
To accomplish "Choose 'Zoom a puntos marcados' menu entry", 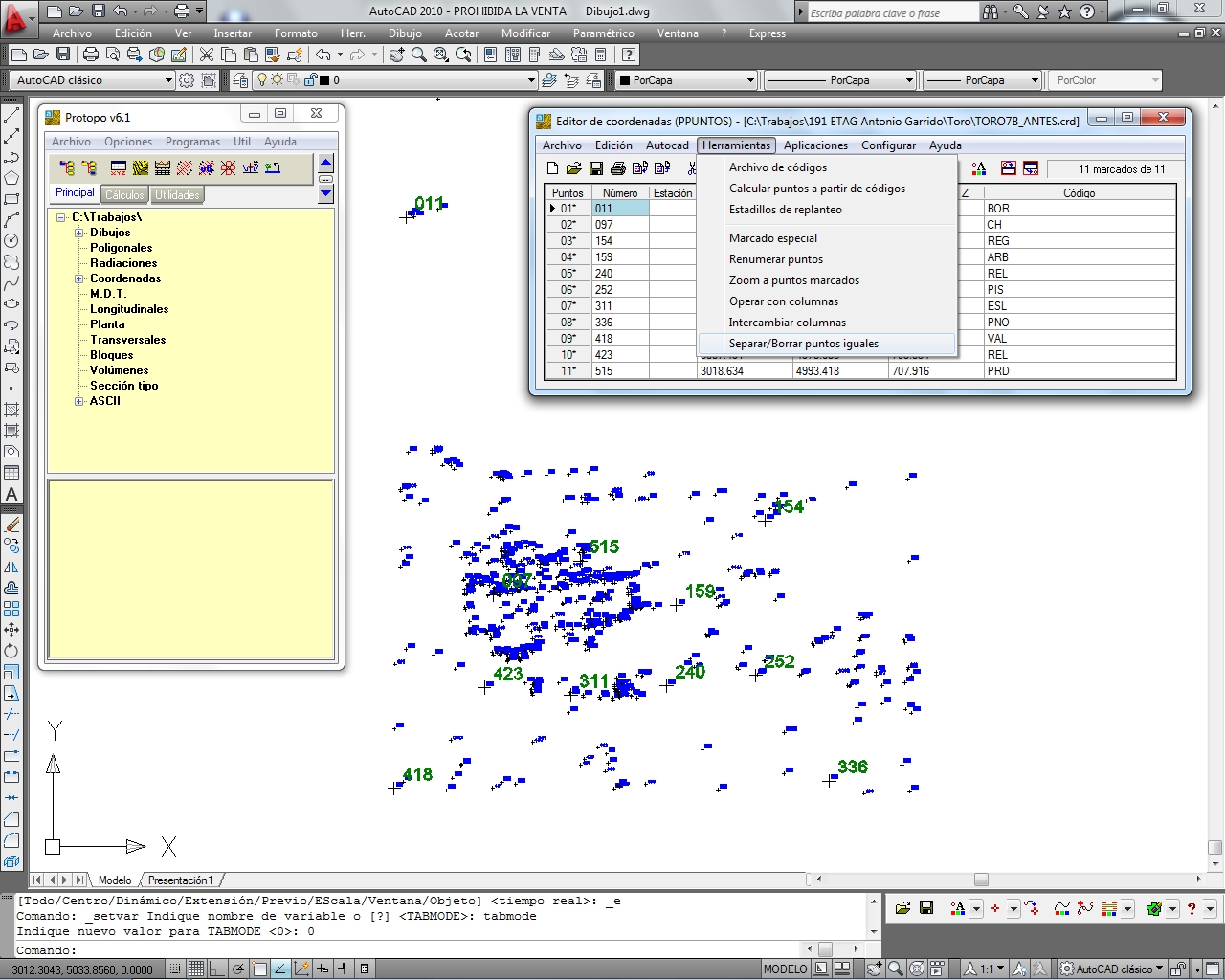I will click(828, 280).
